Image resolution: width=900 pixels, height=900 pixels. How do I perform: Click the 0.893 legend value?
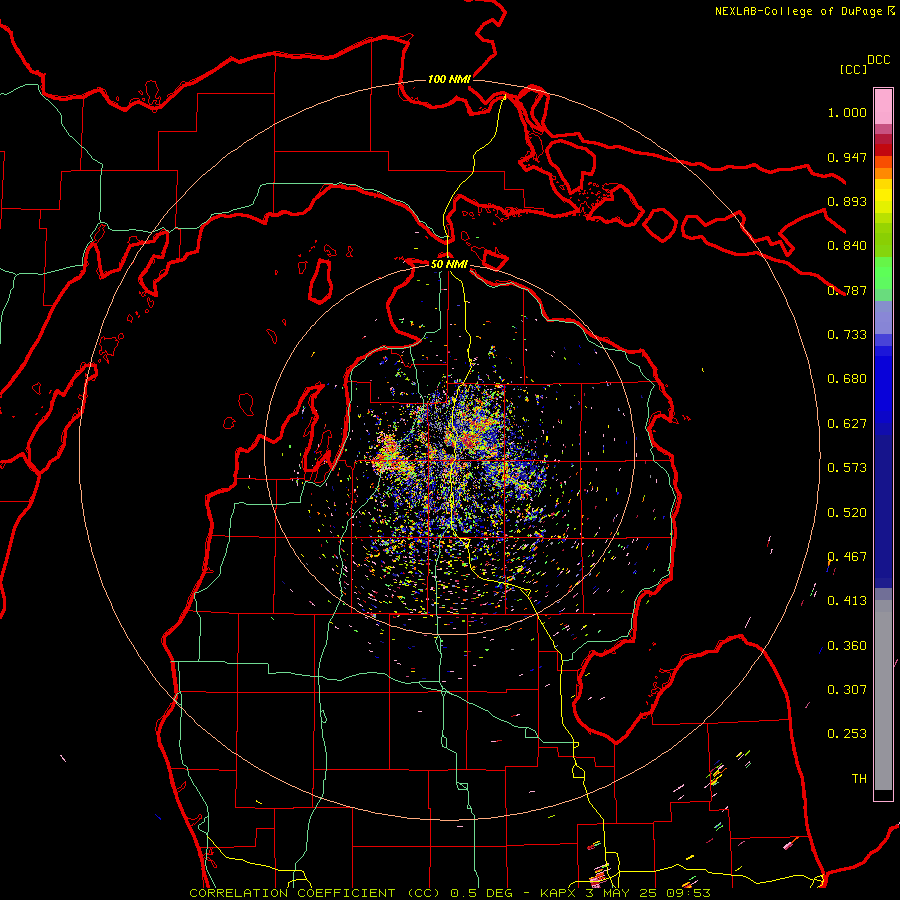click(847, 201)
